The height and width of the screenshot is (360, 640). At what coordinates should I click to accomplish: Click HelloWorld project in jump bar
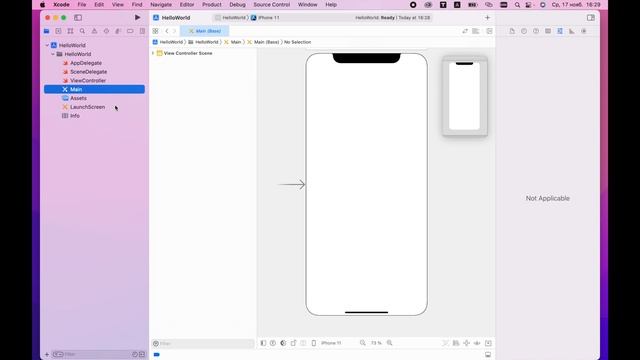168,42
